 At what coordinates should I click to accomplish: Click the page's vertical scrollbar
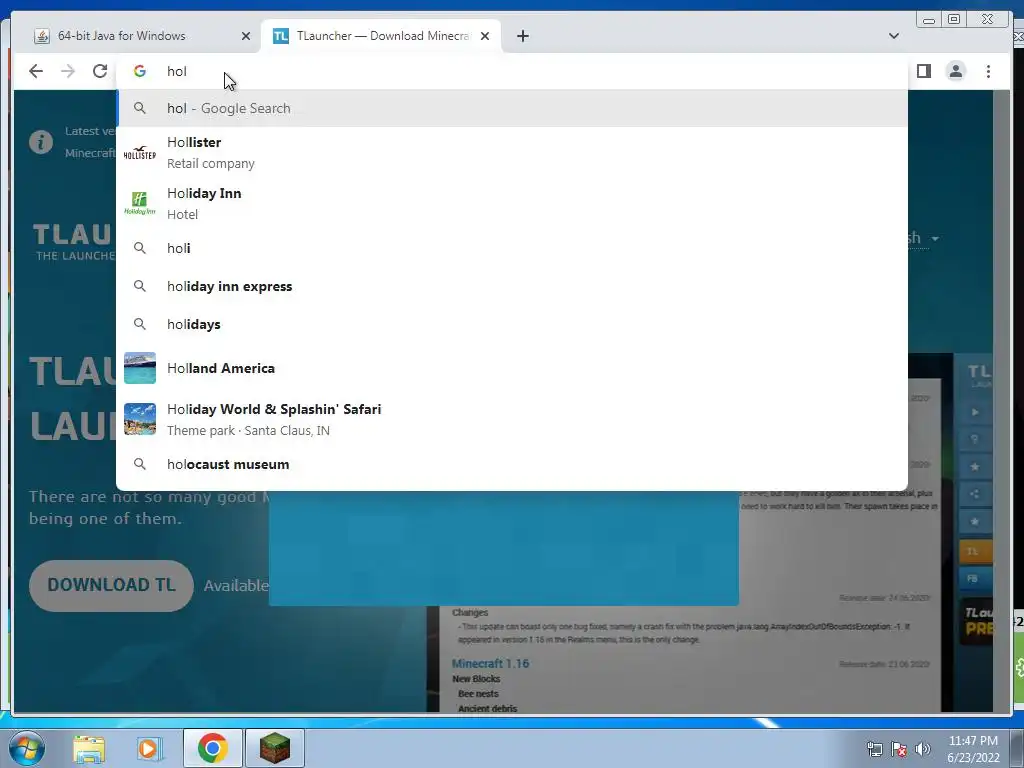pyautogui.click(x=1003, y=400)
